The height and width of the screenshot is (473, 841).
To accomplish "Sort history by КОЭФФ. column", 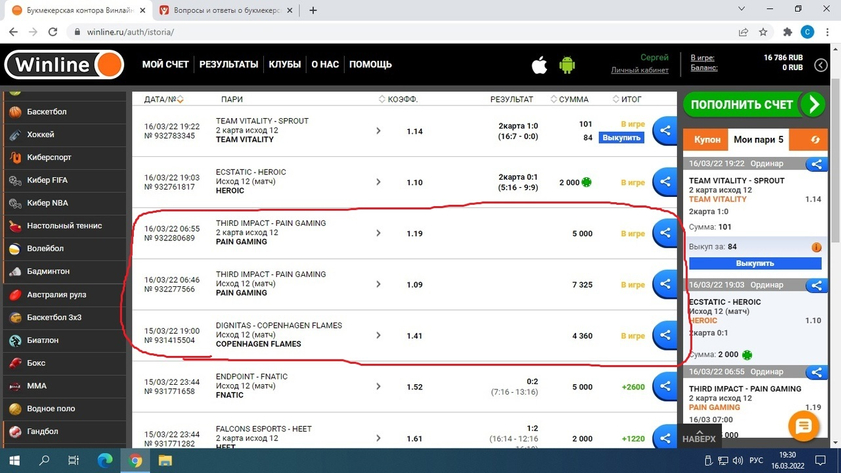I will (x=398, y=99).
